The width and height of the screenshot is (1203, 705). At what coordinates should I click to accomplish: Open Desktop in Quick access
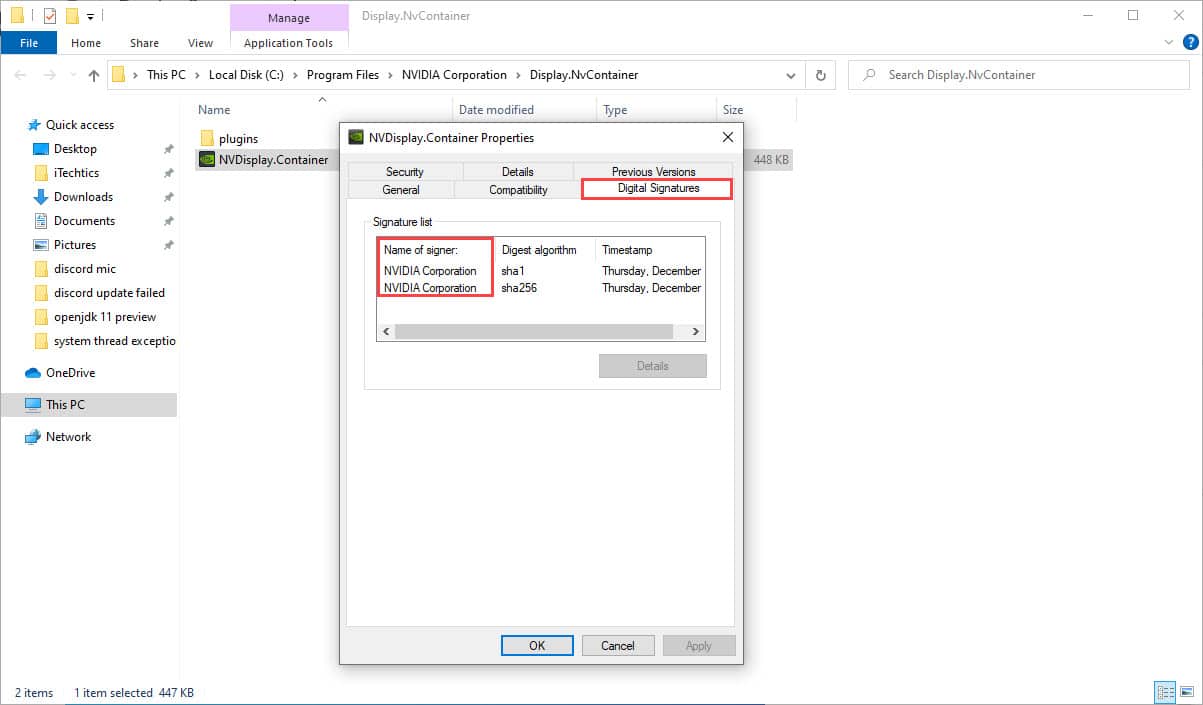(75, 149)
